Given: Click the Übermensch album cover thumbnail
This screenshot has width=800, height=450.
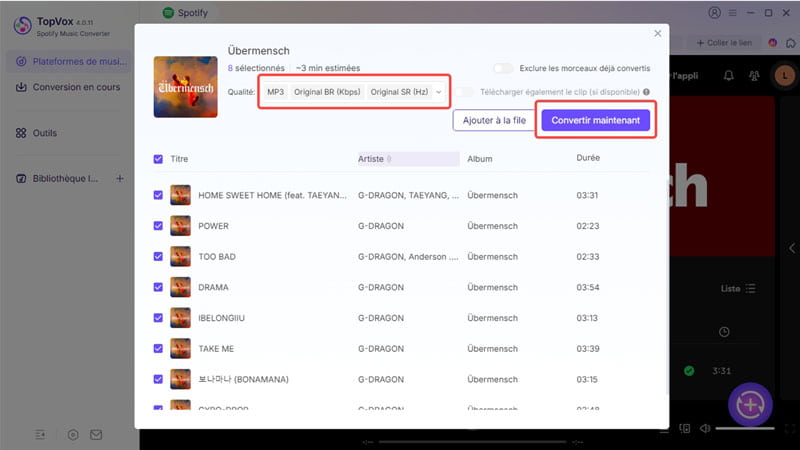Looking at the screenshot, I should click(186, 87).
